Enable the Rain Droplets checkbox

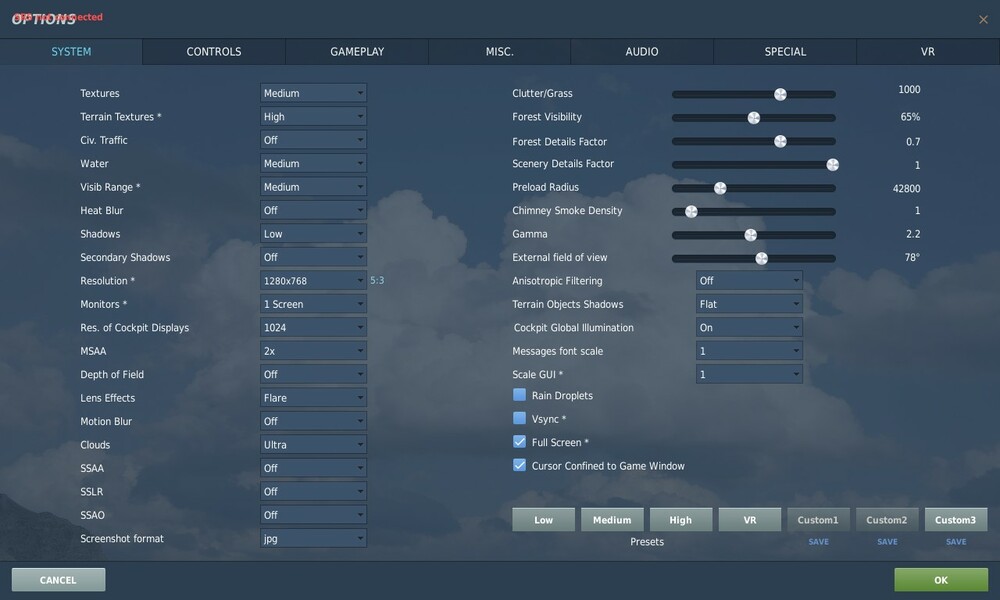click(519, 395)
